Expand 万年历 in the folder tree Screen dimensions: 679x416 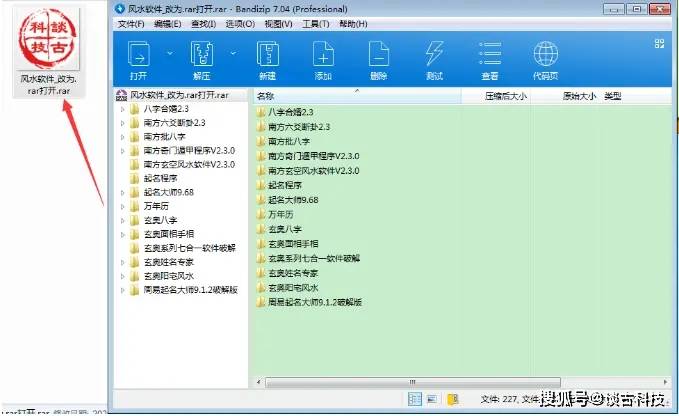pyautogui.click(x=123, y=206)
